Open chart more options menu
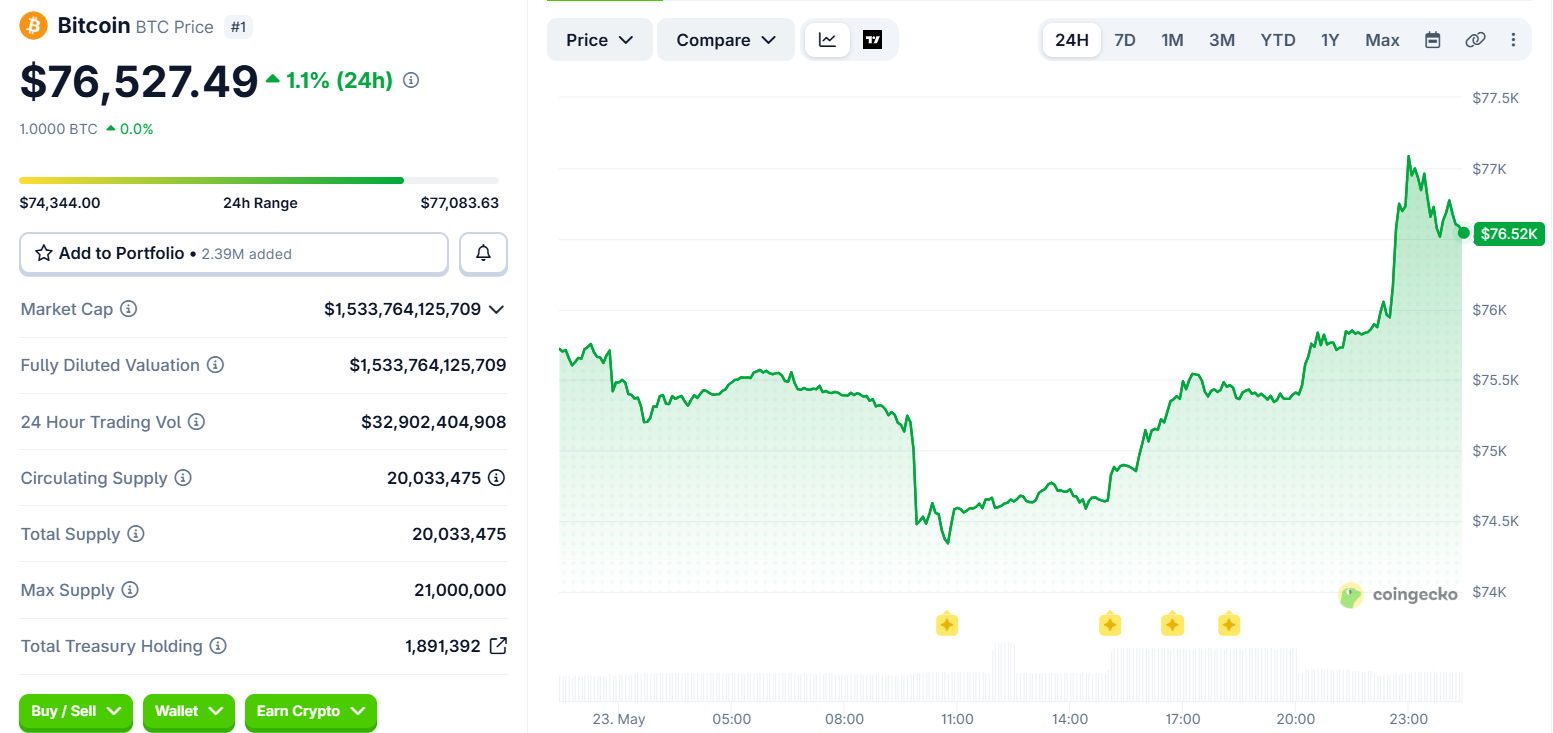1553x733 pixels. pos(1513,40)
